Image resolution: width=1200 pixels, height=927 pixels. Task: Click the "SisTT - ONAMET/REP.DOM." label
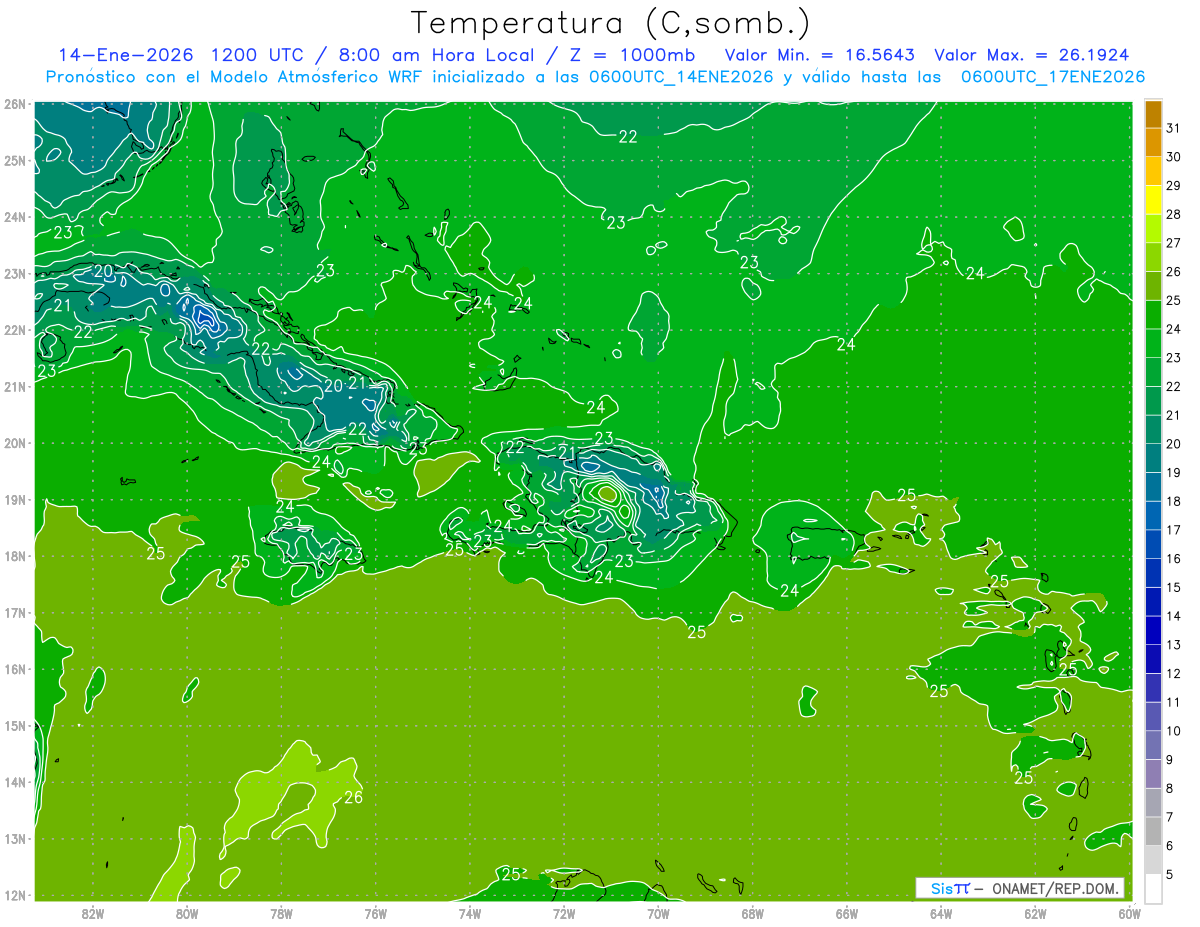1020,888
